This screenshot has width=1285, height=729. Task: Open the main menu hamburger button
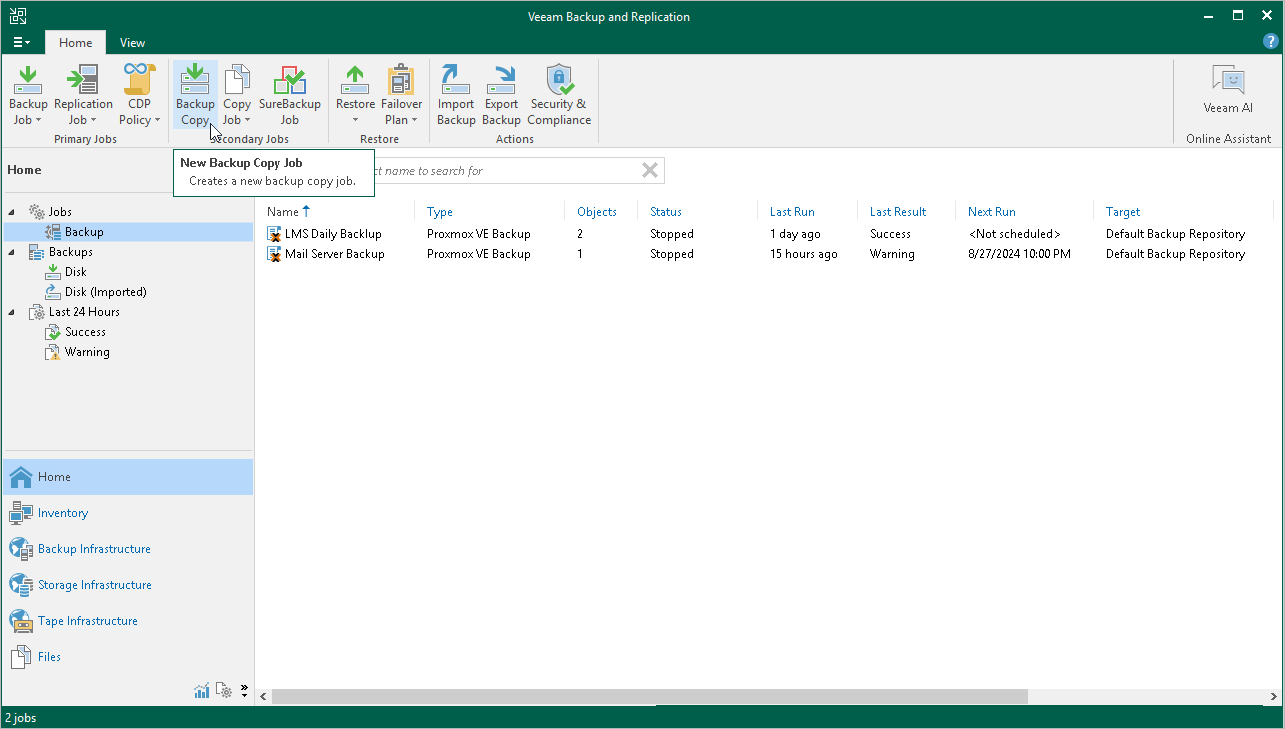coord(22,43)
